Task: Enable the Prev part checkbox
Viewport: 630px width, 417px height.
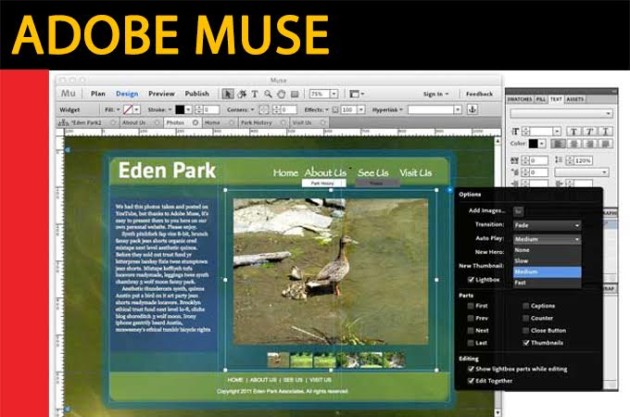Action: click(470, 318)
